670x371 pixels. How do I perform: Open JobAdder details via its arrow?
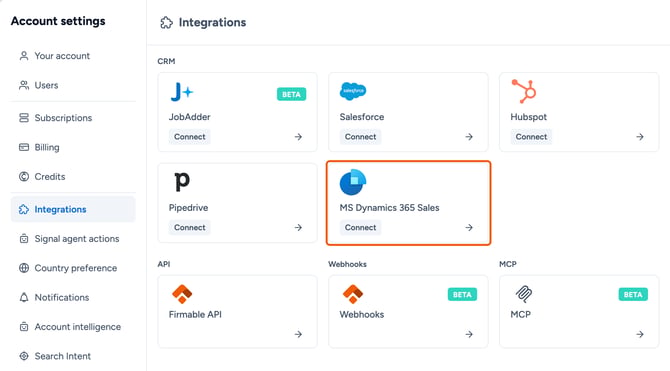click(x=298, y=137)
